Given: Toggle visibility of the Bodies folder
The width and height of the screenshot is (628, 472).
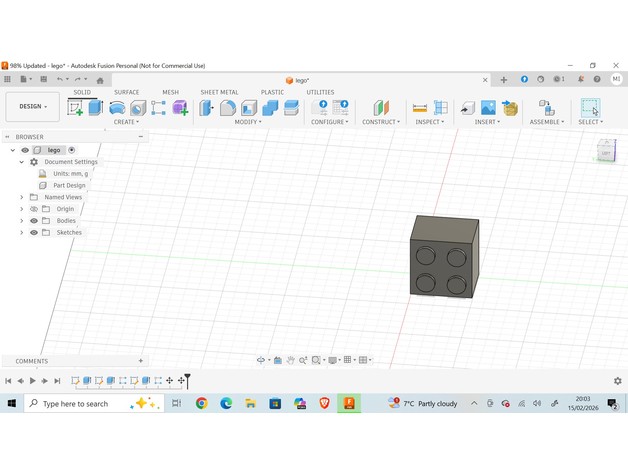Looking at the screenshot, I should click(34, 221).
